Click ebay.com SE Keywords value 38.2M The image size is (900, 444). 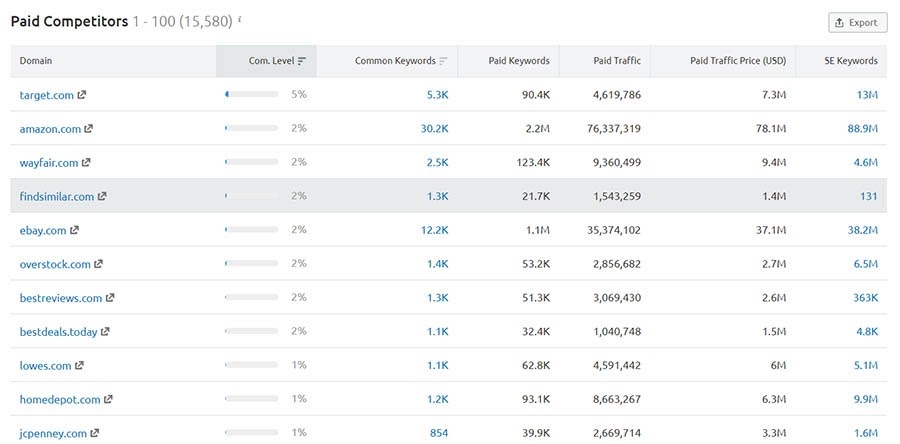click(861, 231)
